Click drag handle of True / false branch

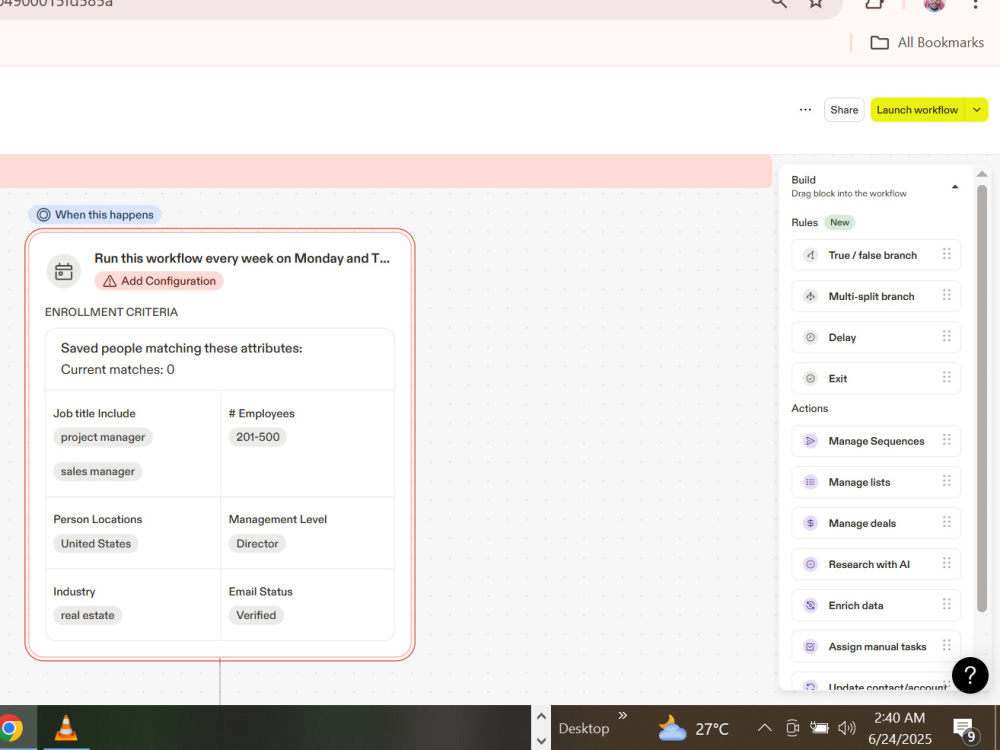(946, 254)
